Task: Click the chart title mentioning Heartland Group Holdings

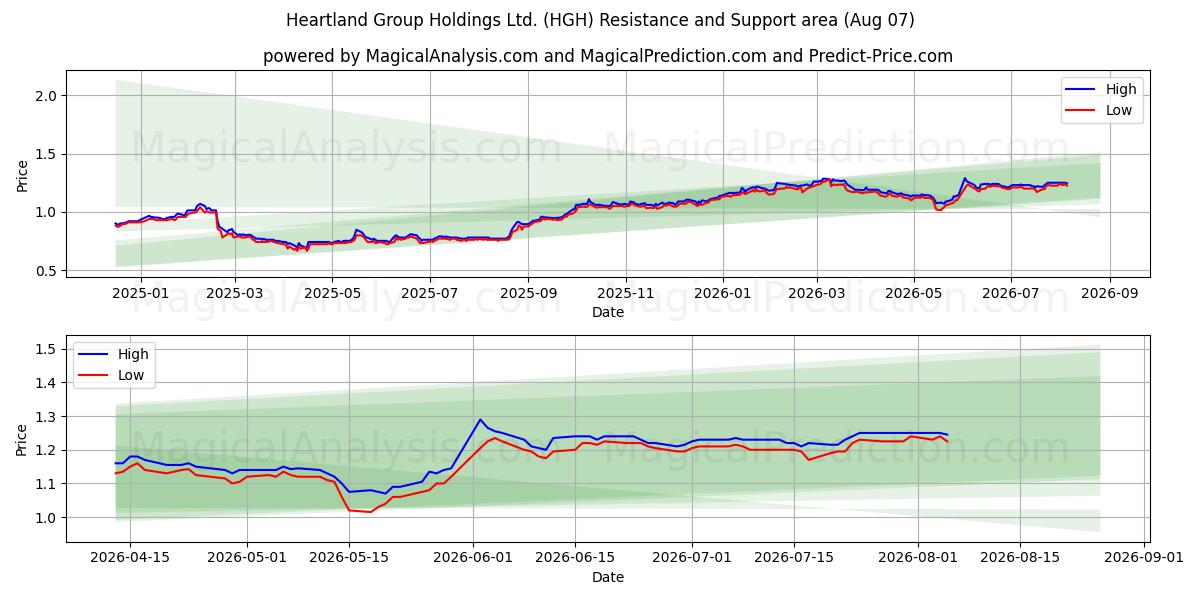Action: pos(600,20)
